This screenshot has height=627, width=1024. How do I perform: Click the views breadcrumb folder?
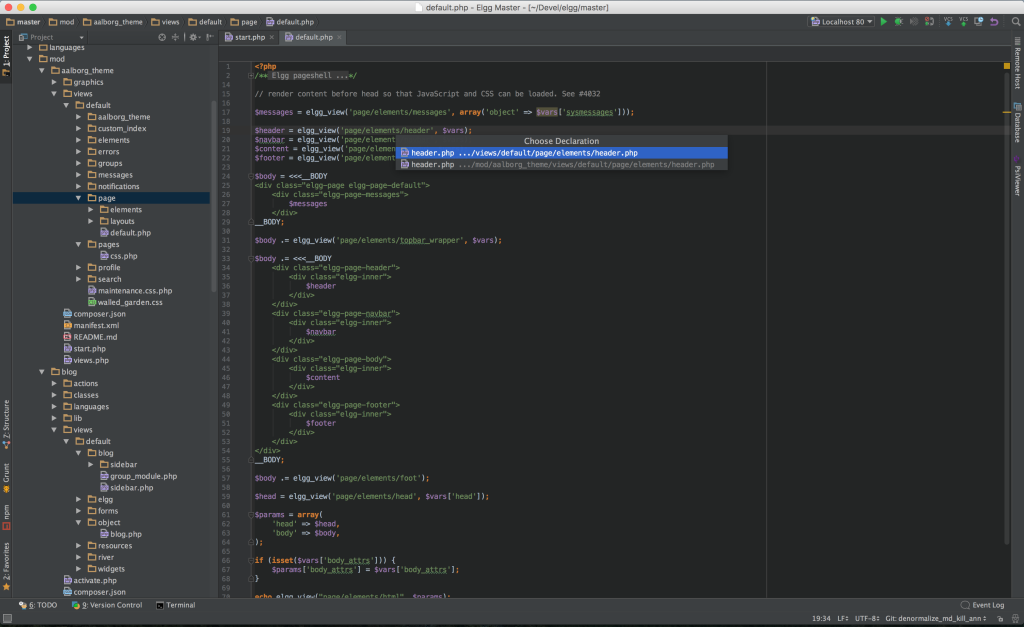pyautogui.click(x=165, y=22)
